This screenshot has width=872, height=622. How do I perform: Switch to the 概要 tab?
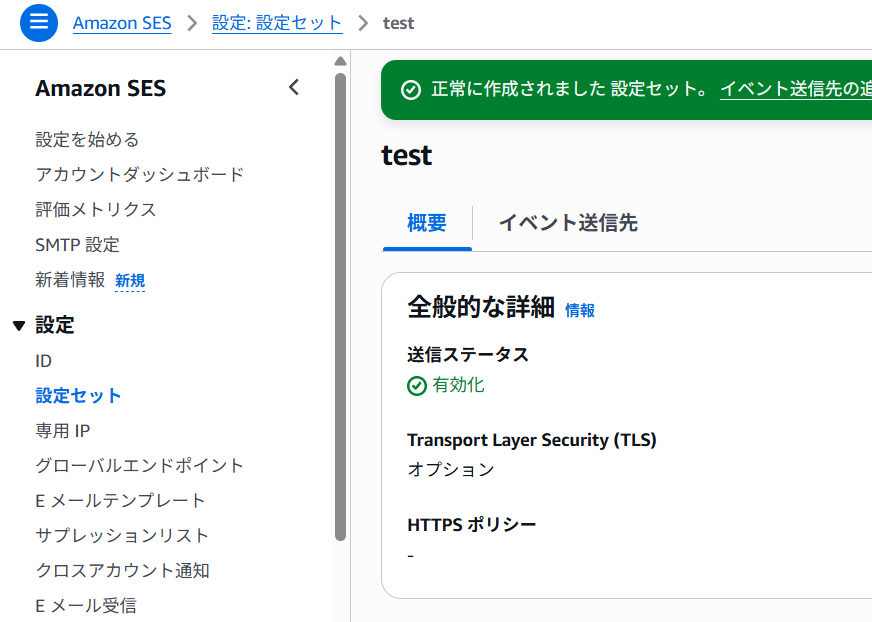pyautogui.click(x=427, y=223)
